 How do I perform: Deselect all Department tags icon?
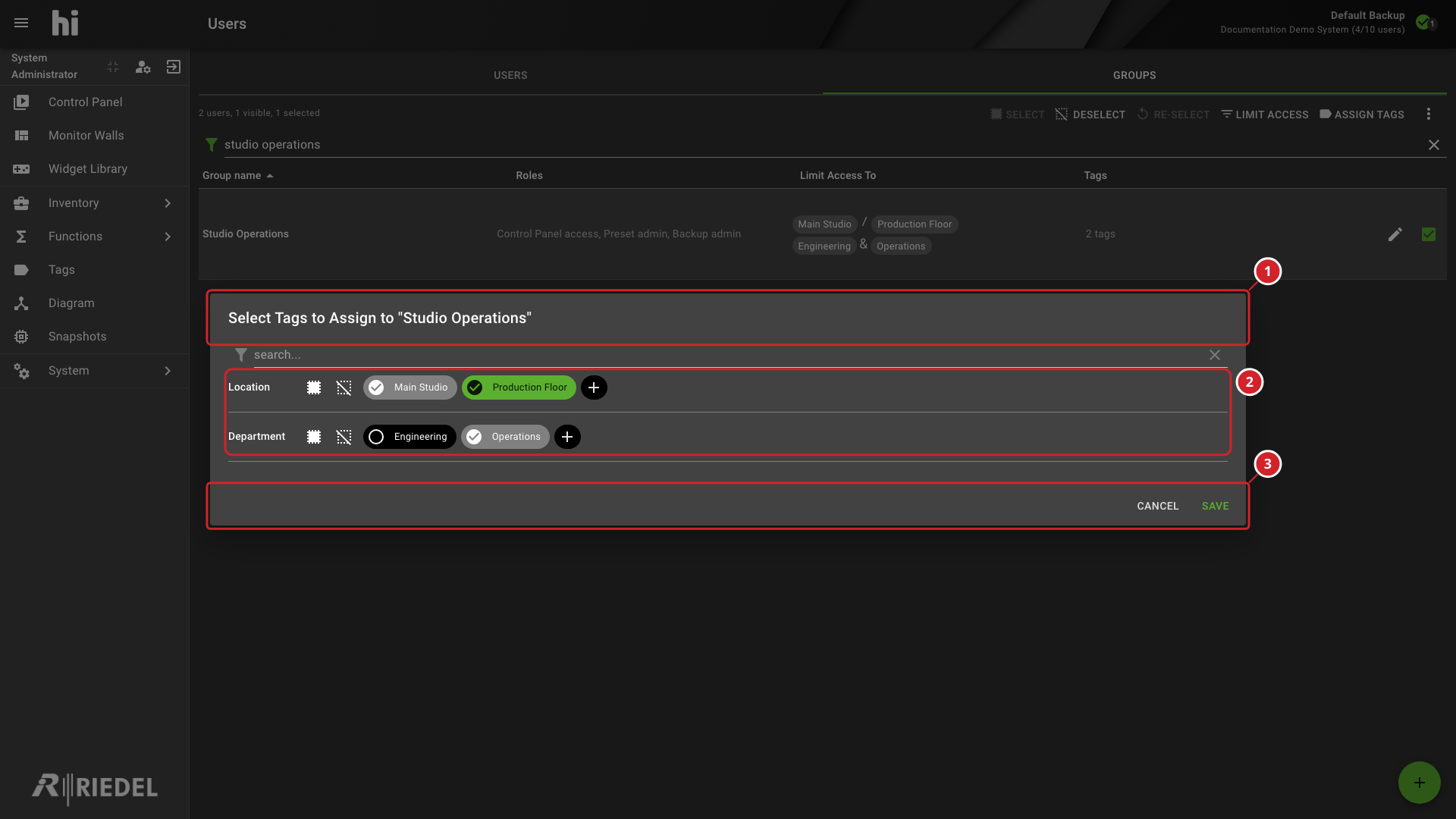[344, 437]
